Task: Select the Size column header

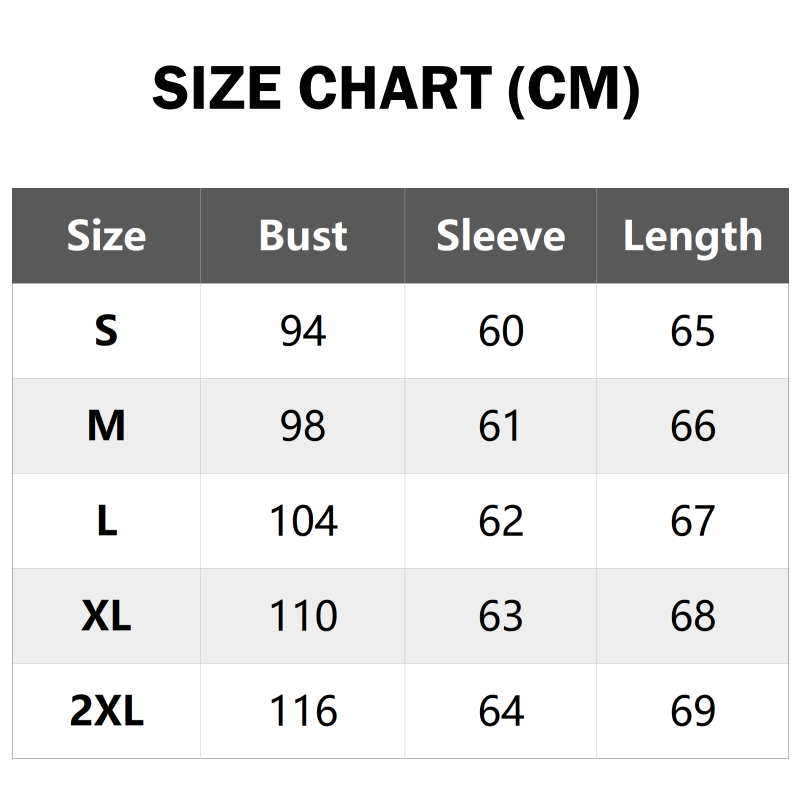Action: [x=106, y=236]
